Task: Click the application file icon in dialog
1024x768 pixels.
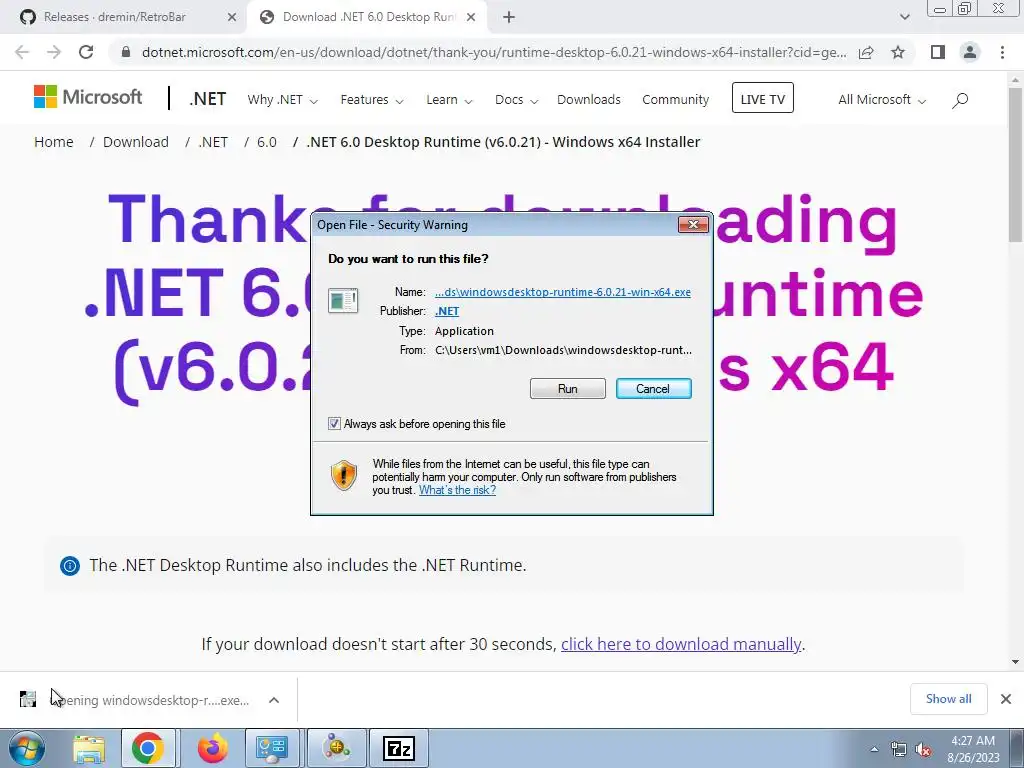Action: [343, 300]
